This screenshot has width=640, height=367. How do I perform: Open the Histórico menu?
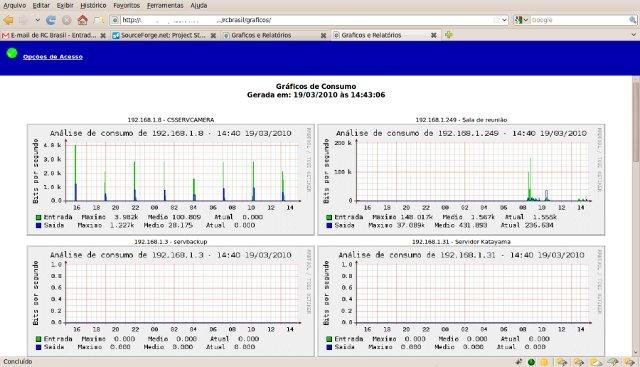click(93, 5)
